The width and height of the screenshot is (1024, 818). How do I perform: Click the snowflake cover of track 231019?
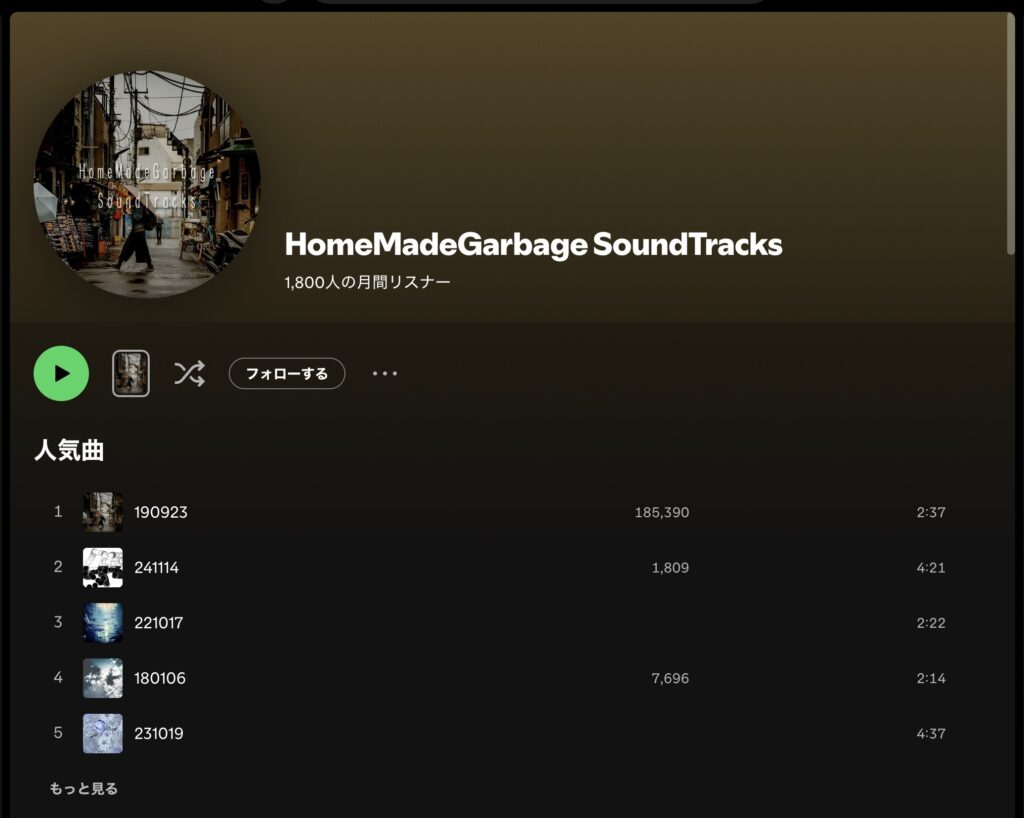tap(103, 734)
